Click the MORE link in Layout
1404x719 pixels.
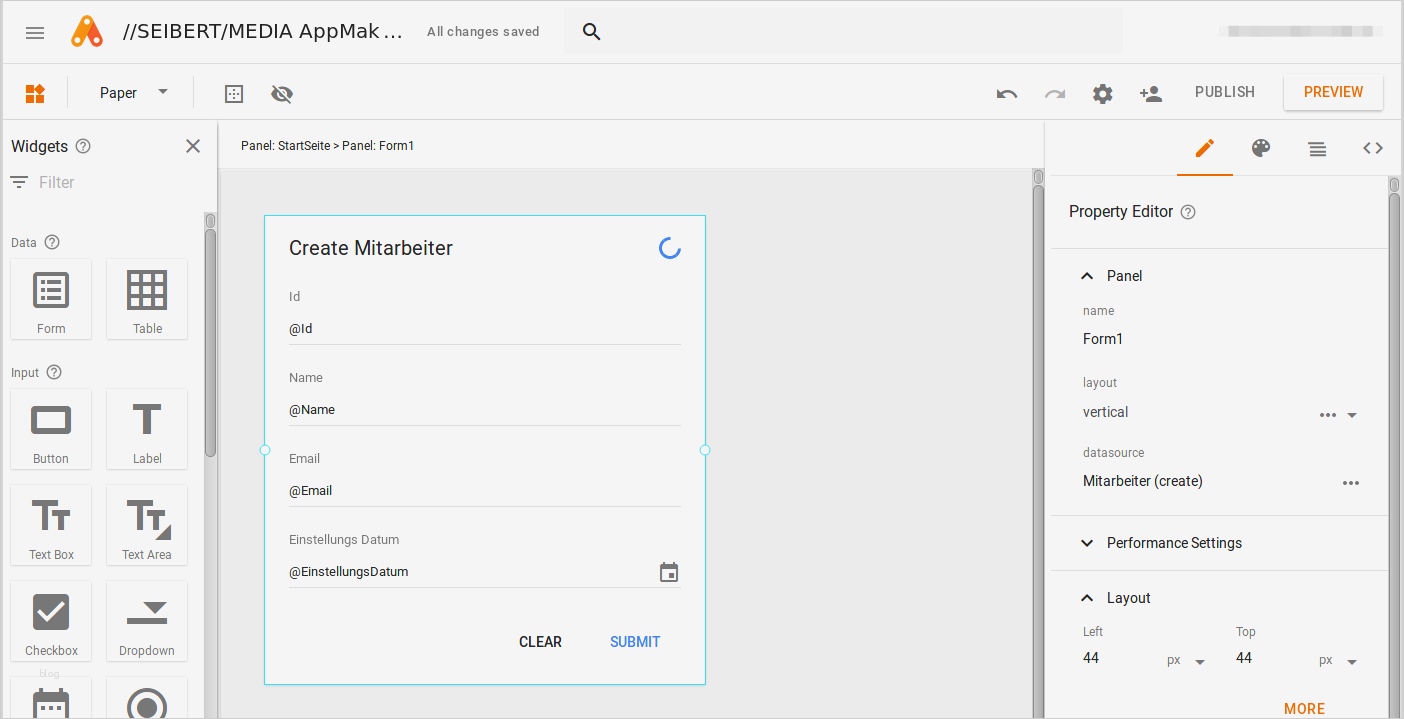pos(1304,708)
